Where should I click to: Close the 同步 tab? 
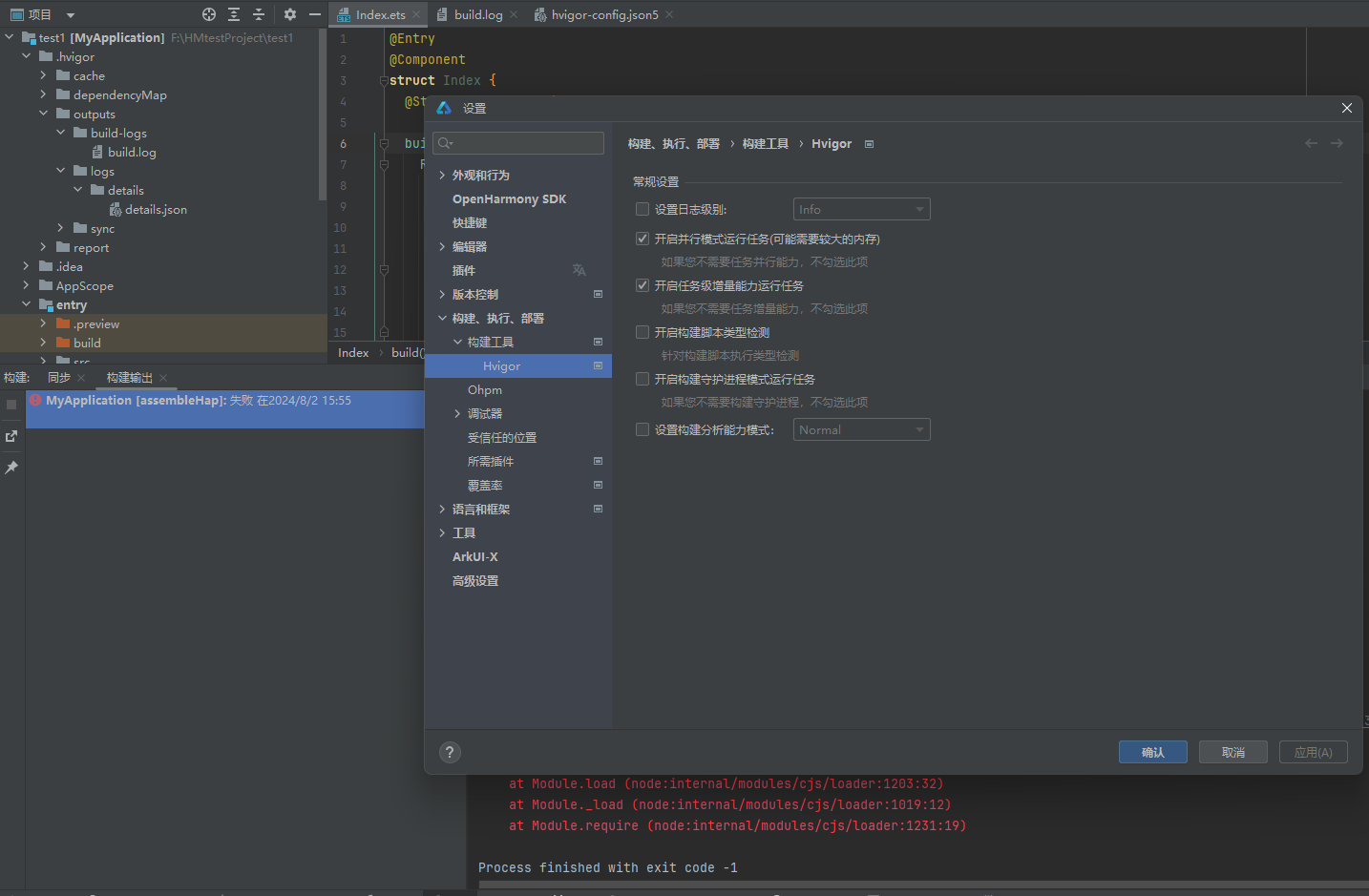tap(81, 378)
